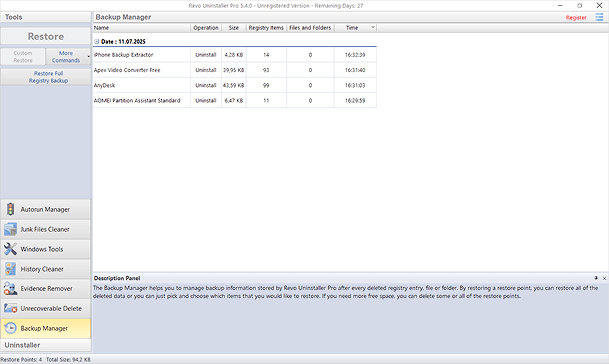Click the big Restore button
Image resolution: width=609 pixels, height=364 pixels.
45,36
